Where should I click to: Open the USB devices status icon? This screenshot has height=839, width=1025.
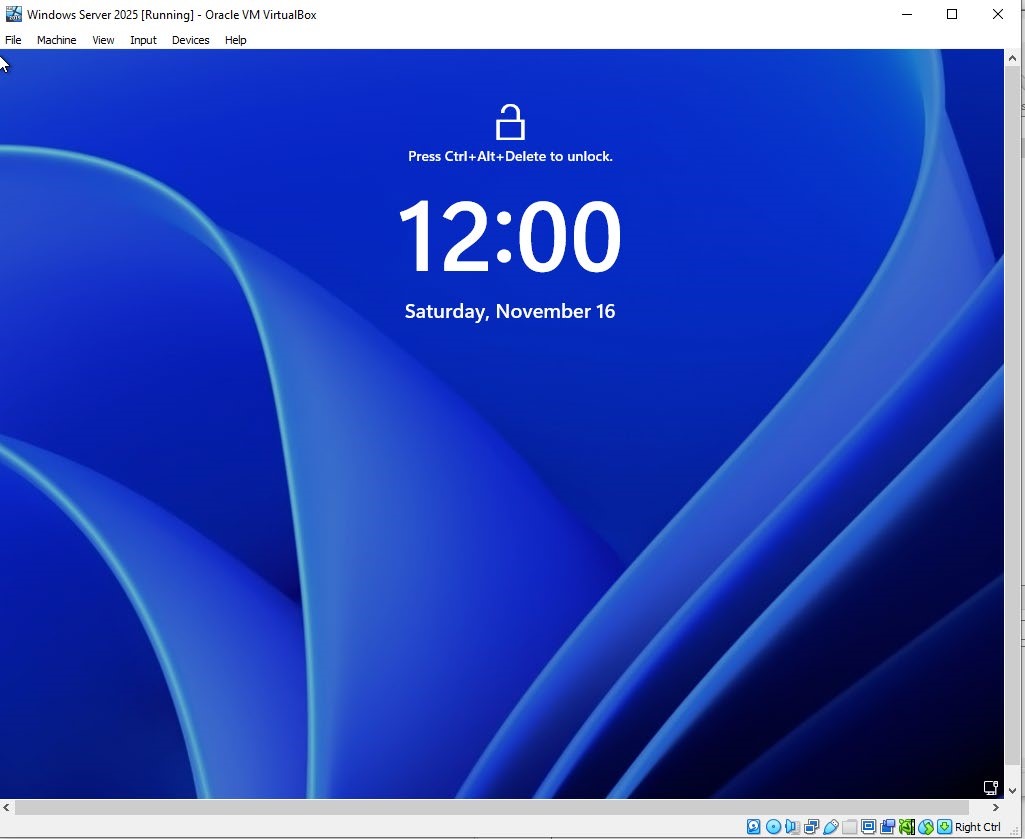830,827
